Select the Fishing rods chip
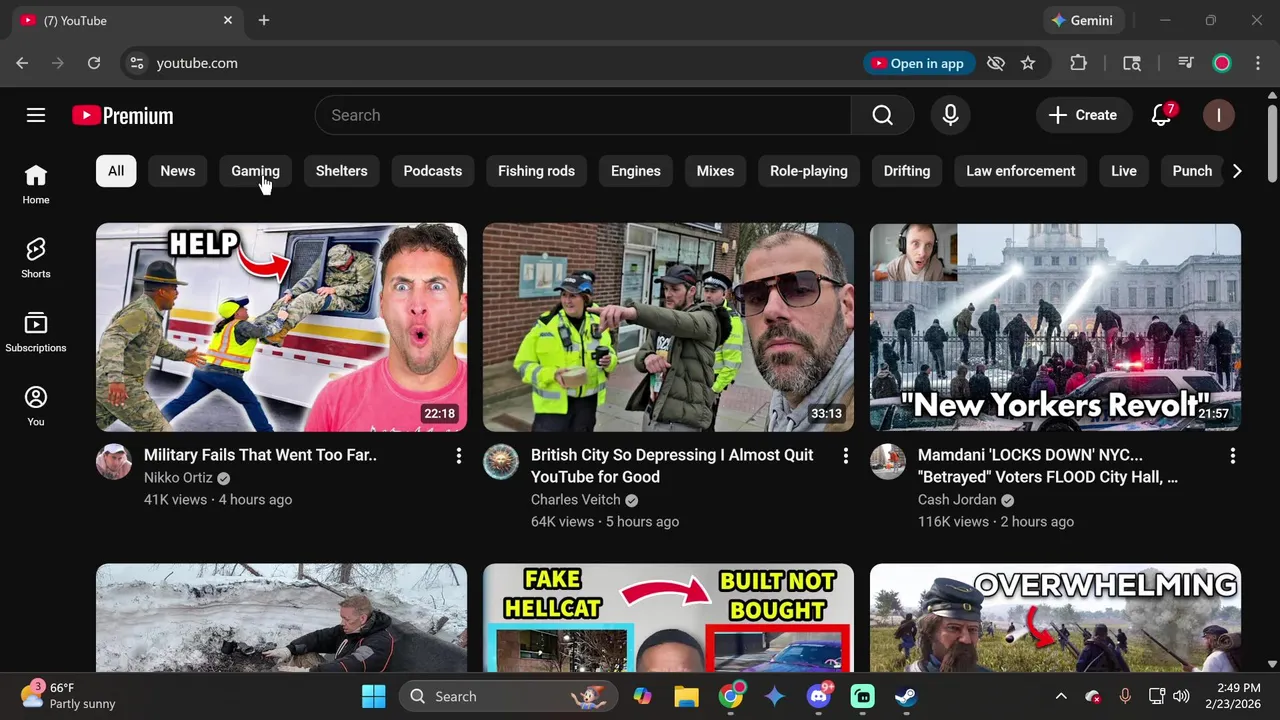 click(x=536, y=171)
